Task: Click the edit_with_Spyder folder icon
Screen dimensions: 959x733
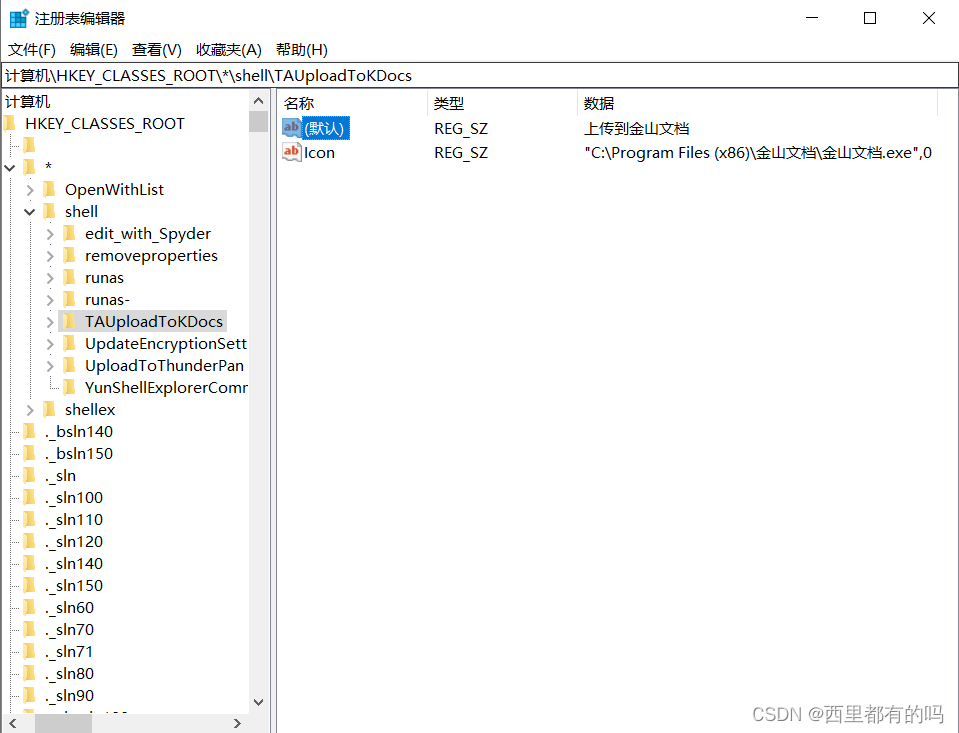Action: coord(70,233)
